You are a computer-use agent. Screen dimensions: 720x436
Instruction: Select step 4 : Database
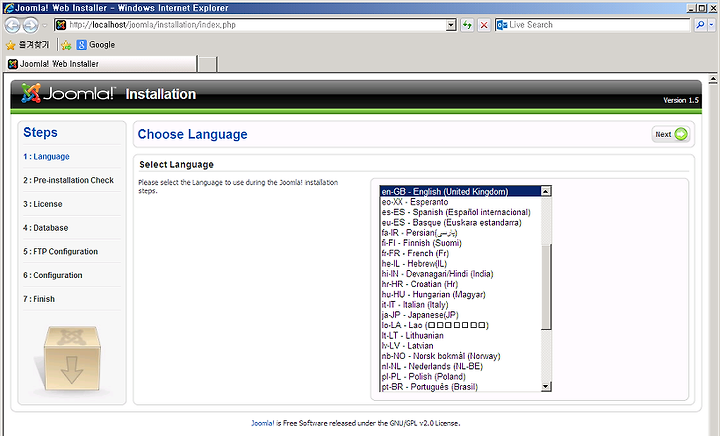tap(45, 228)
